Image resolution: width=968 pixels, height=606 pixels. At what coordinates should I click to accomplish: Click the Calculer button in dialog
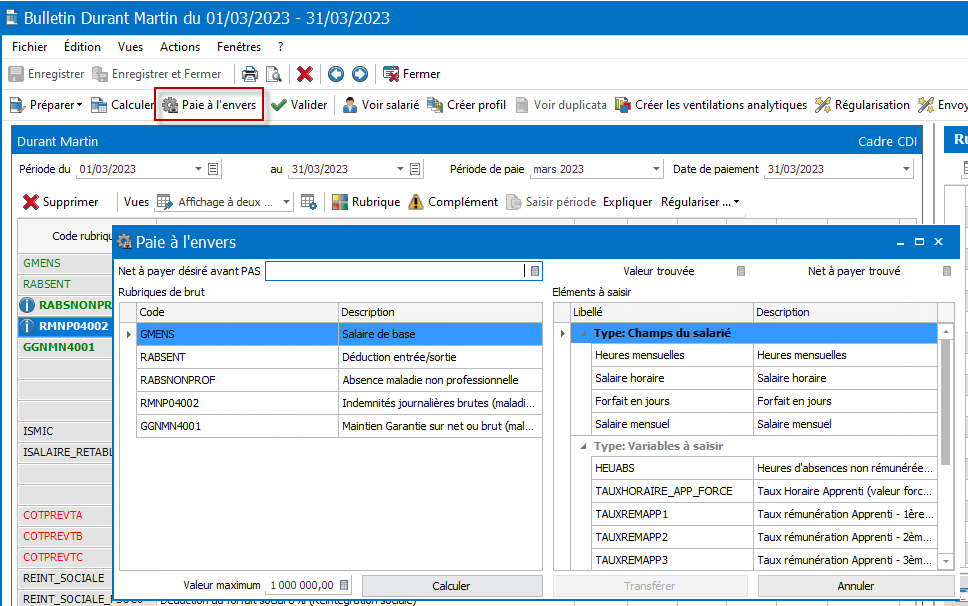click(451, 586)
